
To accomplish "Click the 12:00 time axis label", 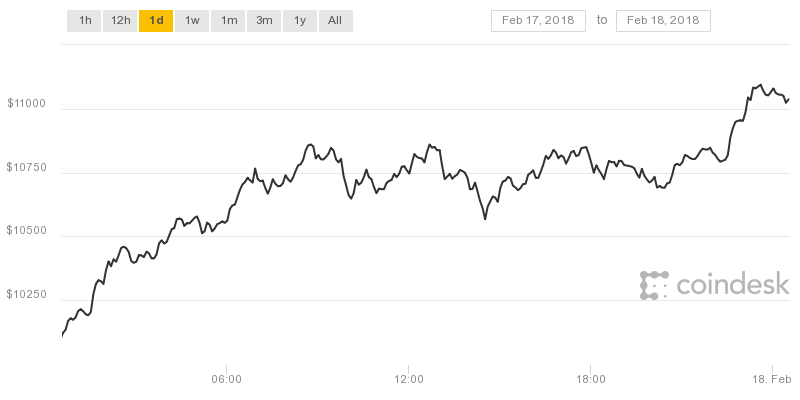I will [409, 380].
